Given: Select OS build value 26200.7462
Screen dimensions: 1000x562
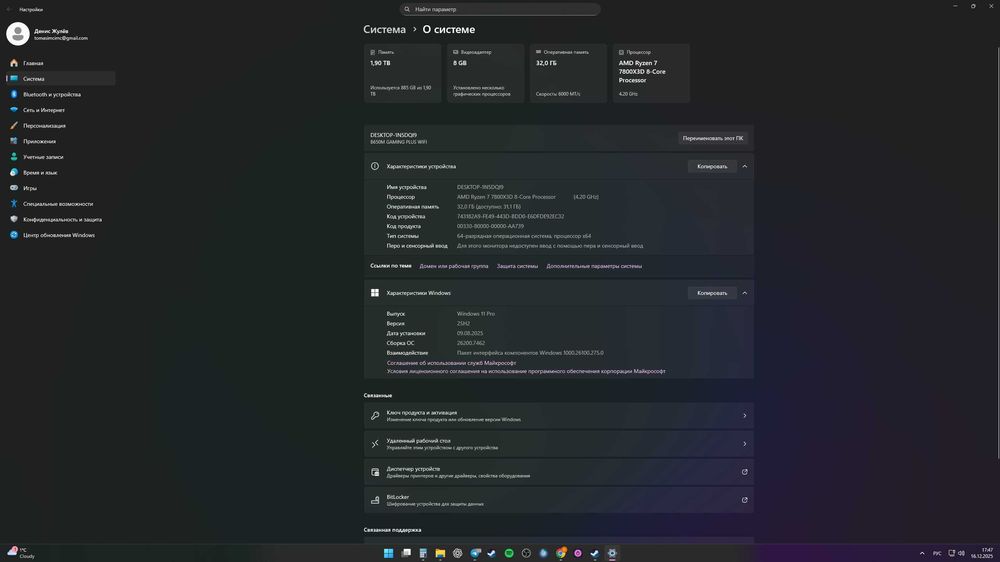Looking at the screenshot, I should [x=471, y=343].
